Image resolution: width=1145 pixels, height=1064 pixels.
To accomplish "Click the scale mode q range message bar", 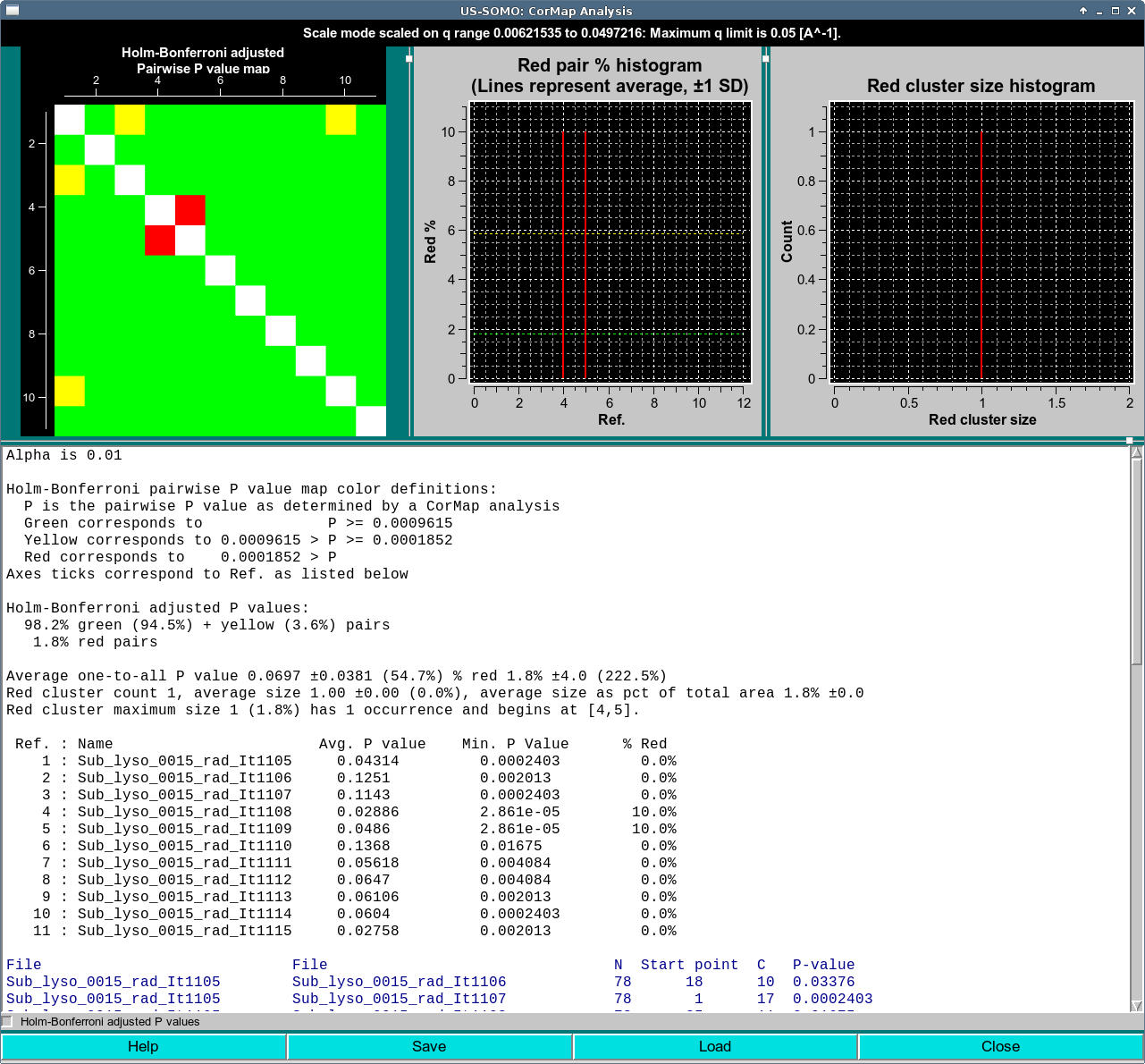I will [572, 31].
